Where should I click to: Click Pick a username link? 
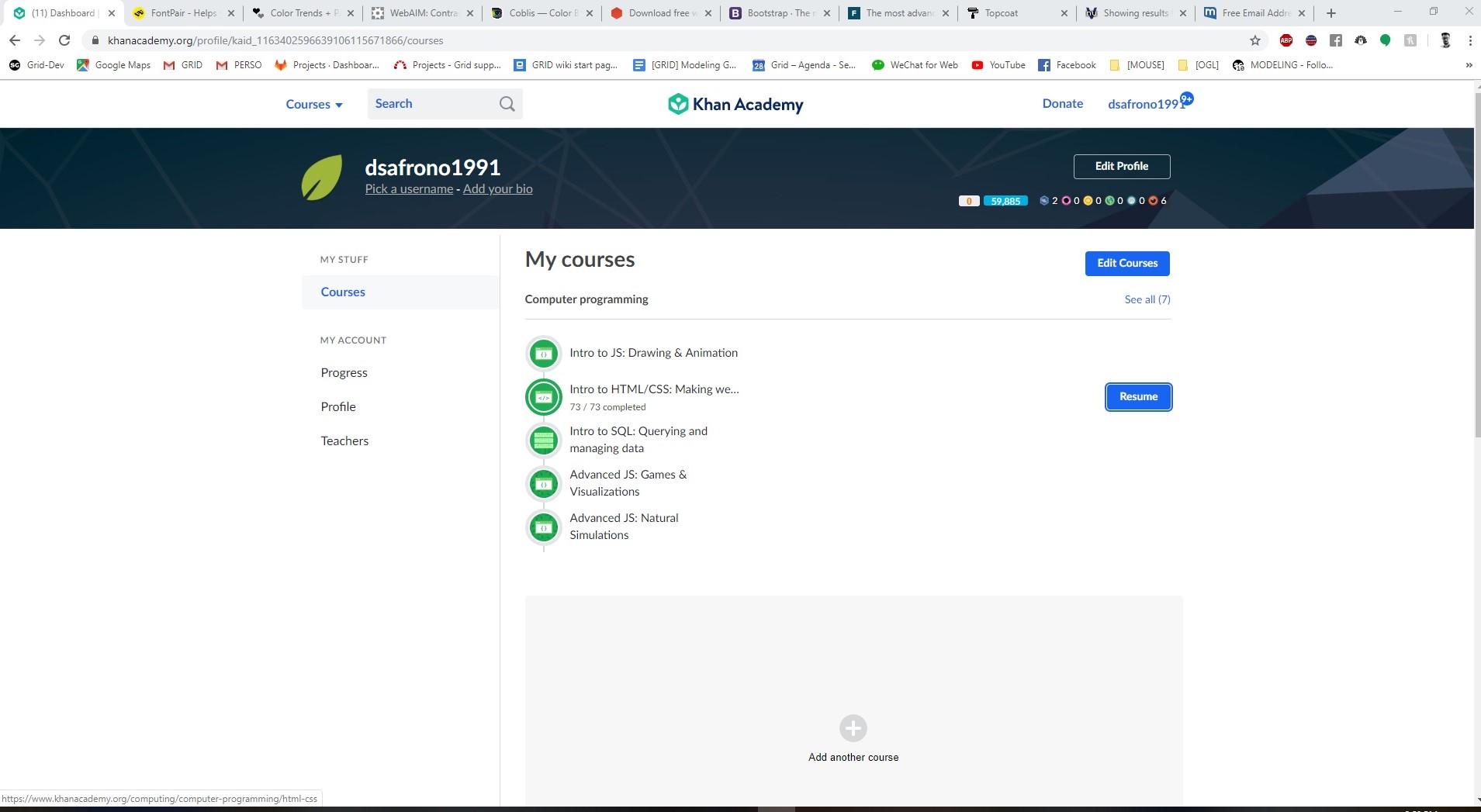point(409,189)
